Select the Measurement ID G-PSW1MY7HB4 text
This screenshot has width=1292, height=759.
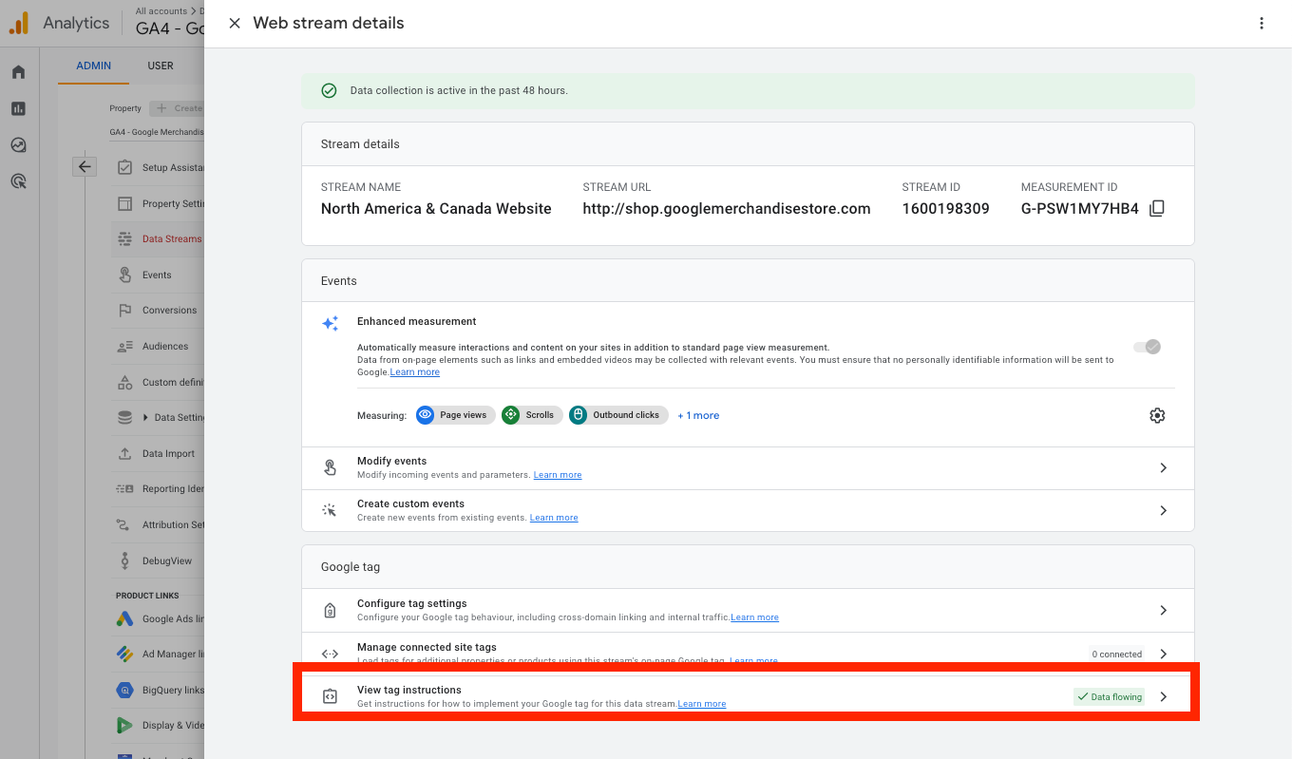point(1080,209)
